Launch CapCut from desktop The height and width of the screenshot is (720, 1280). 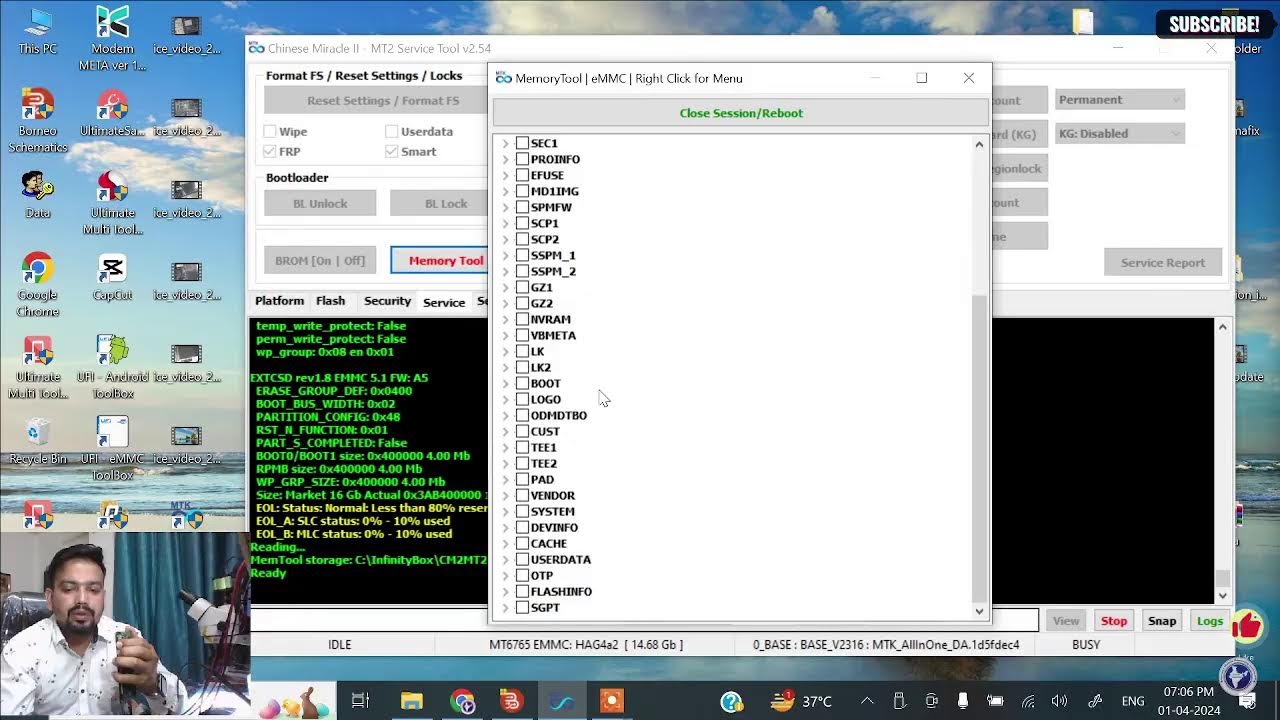[x=112, y=276]
